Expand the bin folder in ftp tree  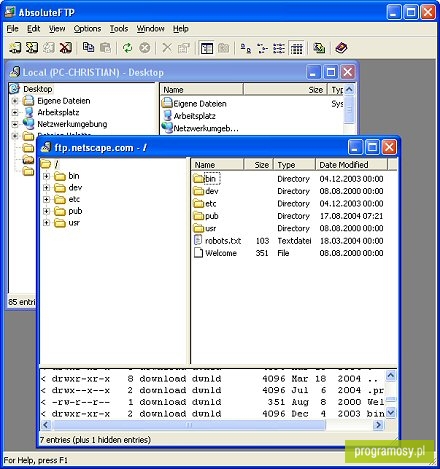pyautogui.click(x=46, y=176)
